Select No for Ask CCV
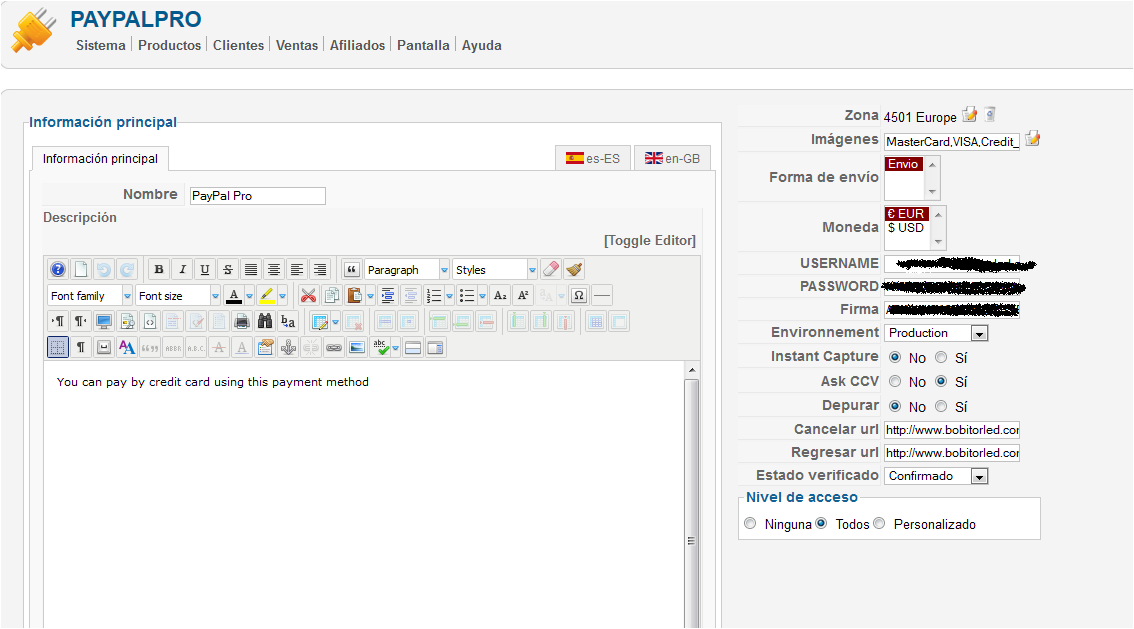 [x=893, y=381]
